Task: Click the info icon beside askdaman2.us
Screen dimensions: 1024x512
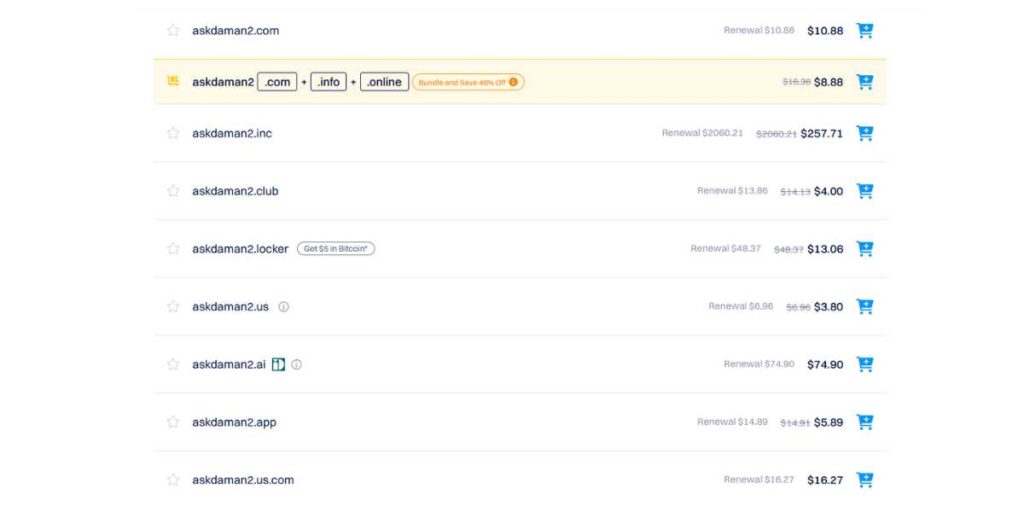Action: coord(284,307)
